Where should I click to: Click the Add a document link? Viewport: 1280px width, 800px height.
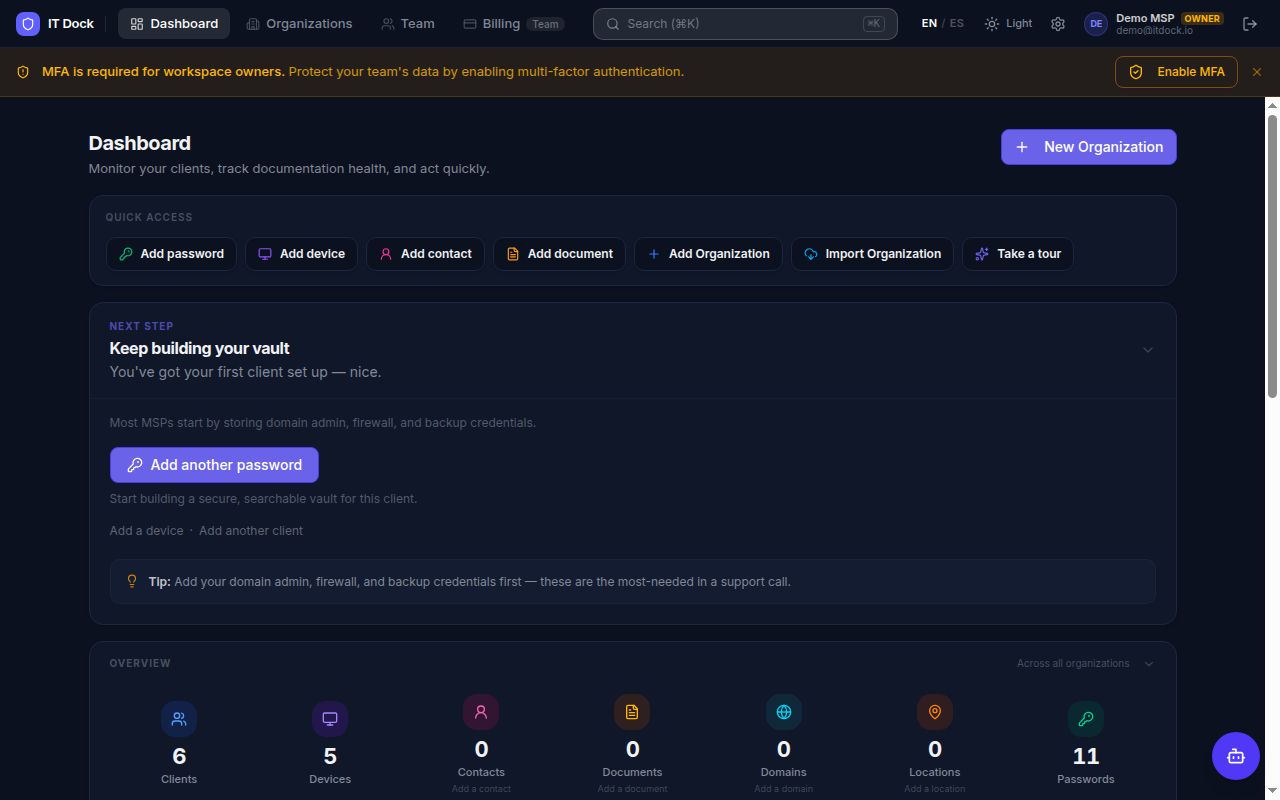(x=632, y=789)
